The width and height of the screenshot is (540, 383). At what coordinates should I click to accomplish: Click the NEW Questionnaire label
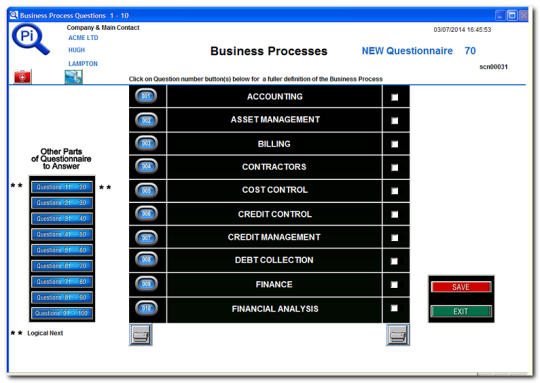(407, 51)
